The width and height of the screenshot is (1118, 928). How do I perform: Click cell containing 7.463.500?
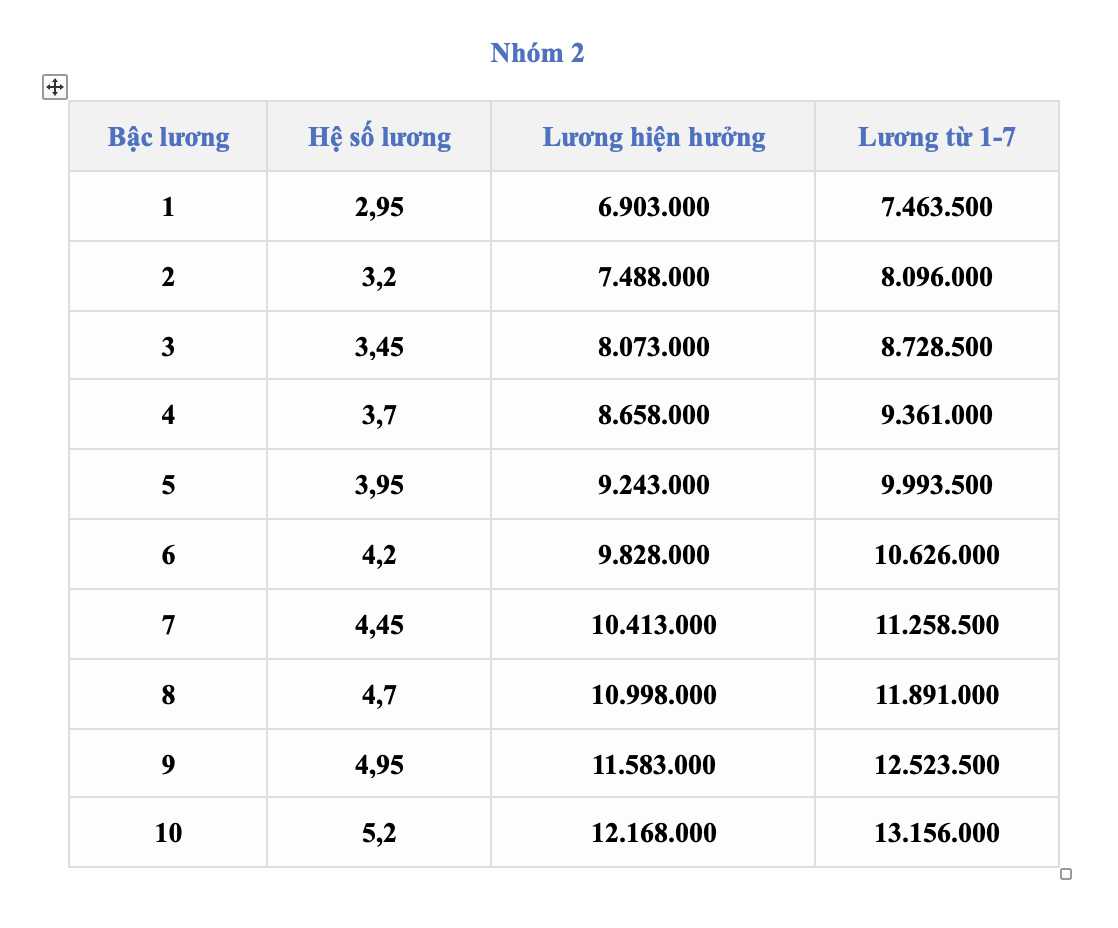(x=937, y=206)
